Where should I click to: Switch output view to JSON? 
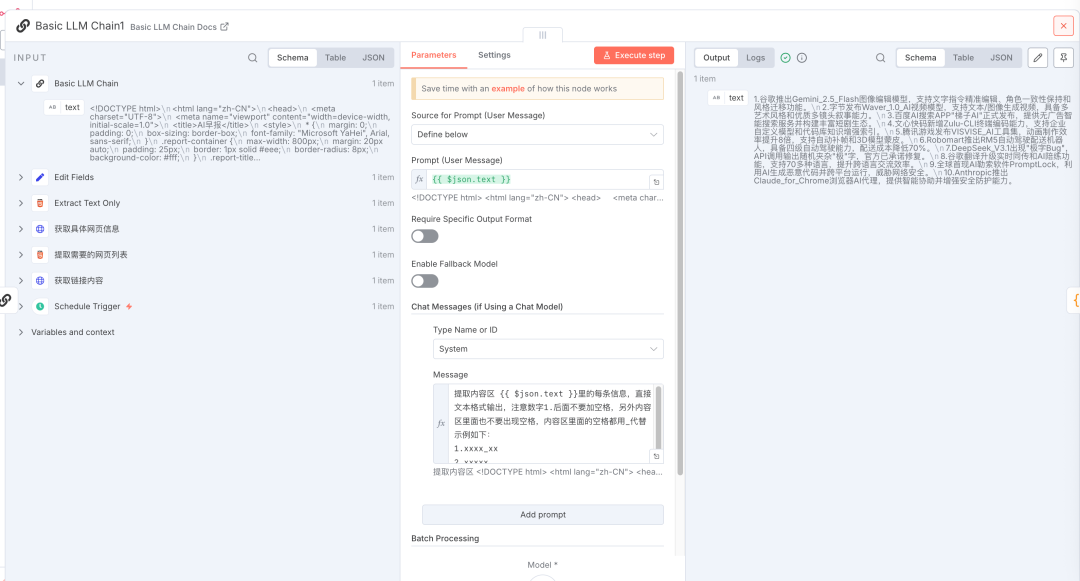click(1001, 58)
